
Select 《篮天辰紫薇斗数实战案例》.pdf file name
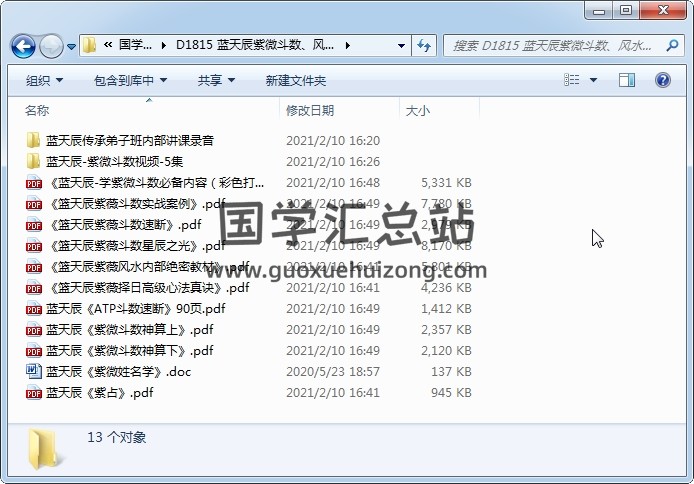coord(136,204)
